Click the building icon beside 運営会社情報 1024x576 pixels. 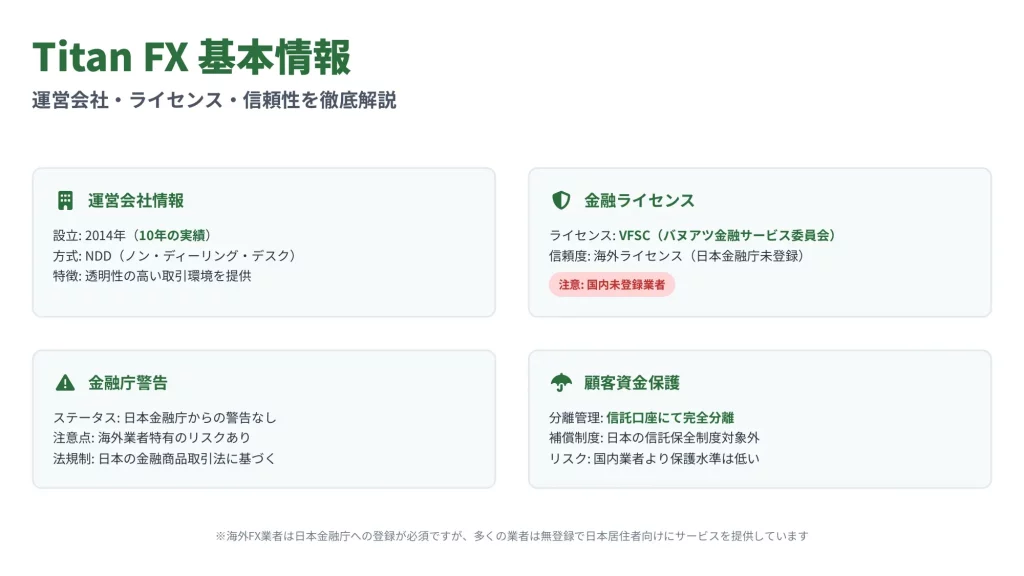65,201
